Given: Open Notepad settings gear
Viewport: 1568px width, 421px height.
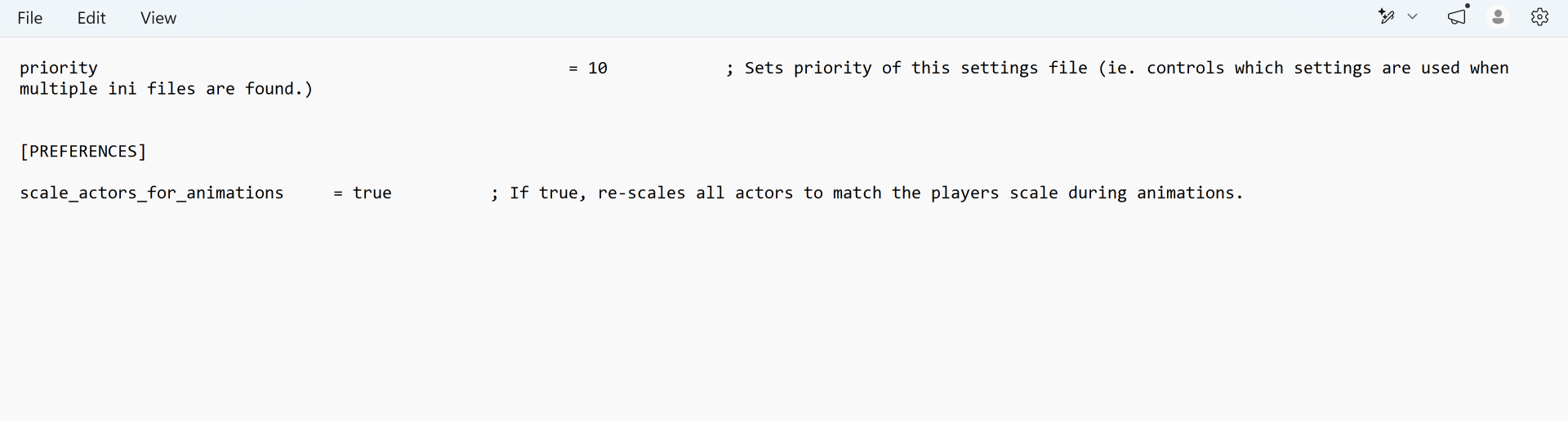Looking at the screenshot, I should coord(1539,17).
